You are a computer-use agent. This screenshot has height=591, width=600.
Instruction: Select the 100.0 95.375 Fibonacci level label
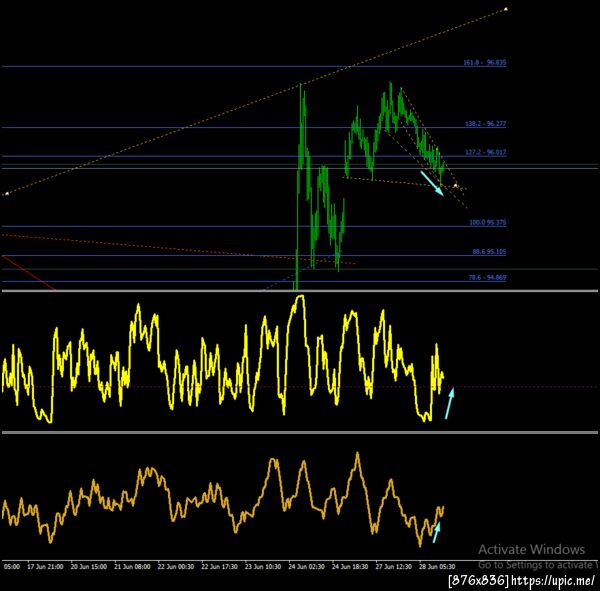click(488, 222)
